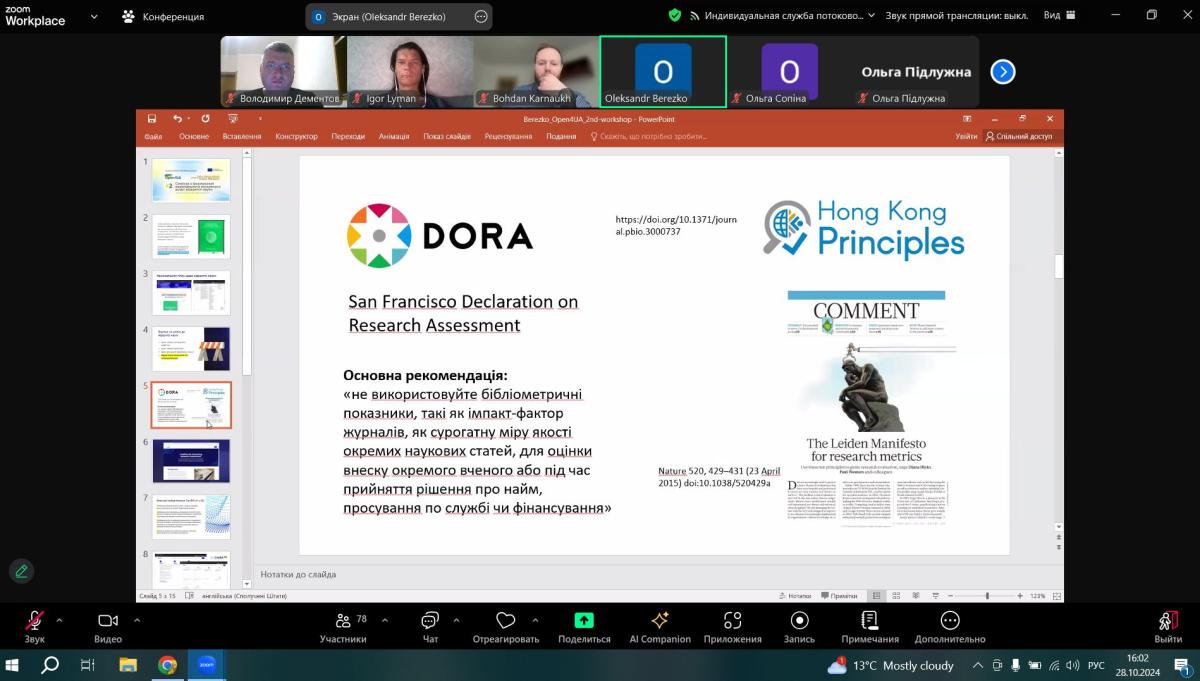Viewport: 1200px width, 681px height.
Task: Select Igor Lyman's video thumbnail
Action: (410, 72)
